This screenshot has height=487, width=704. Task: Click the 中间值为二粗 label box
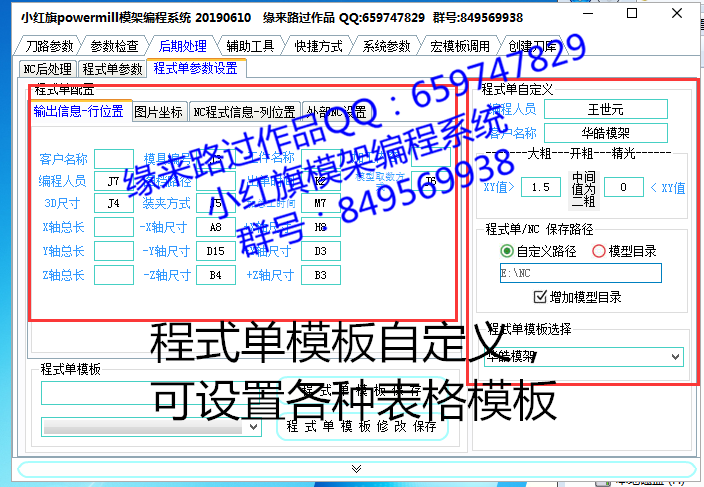(x=583, y=189)
